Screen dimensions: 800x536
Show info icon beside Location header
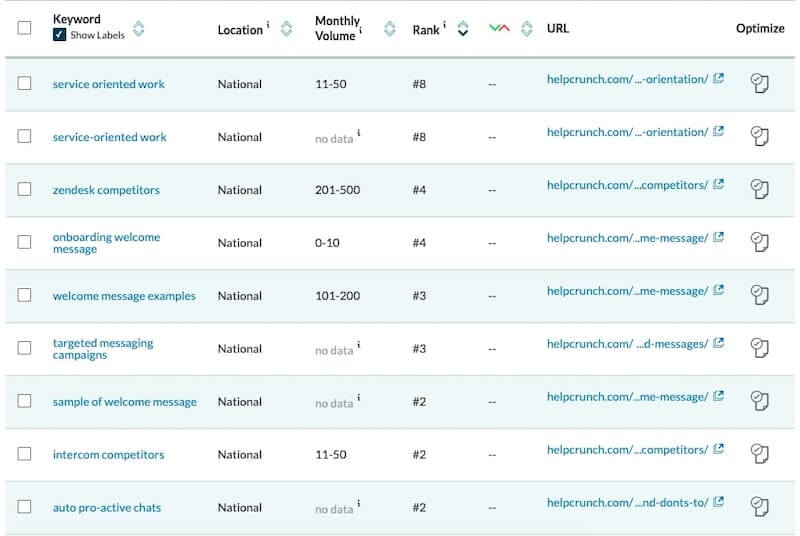[x=268, y=24]
